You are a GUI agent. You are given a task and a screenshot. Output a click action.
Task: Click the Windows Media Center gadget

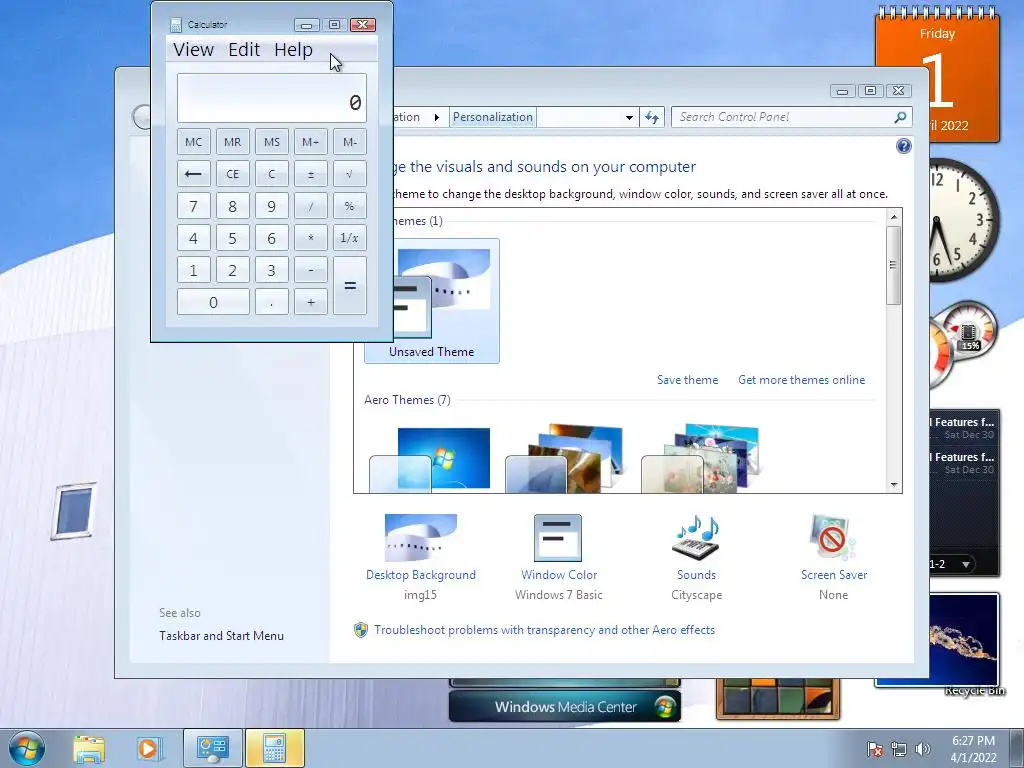click(x=565, y=707)
